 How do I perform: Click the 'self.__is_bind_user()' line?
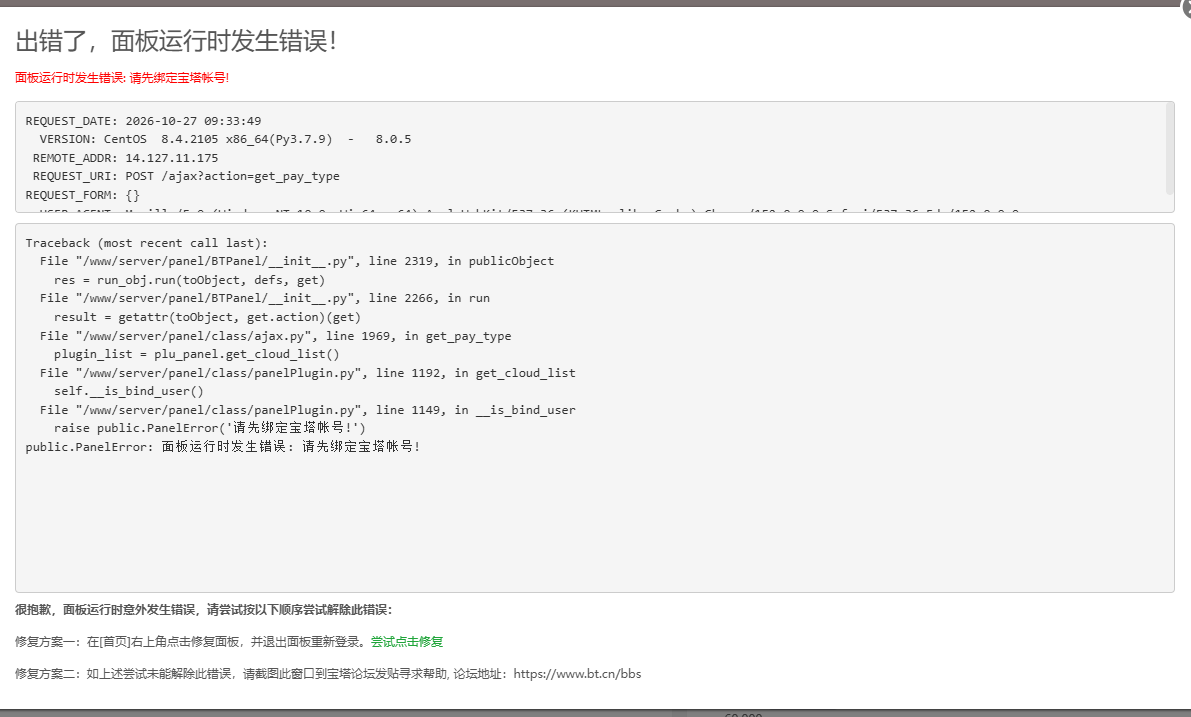click(x=129, y=391)
